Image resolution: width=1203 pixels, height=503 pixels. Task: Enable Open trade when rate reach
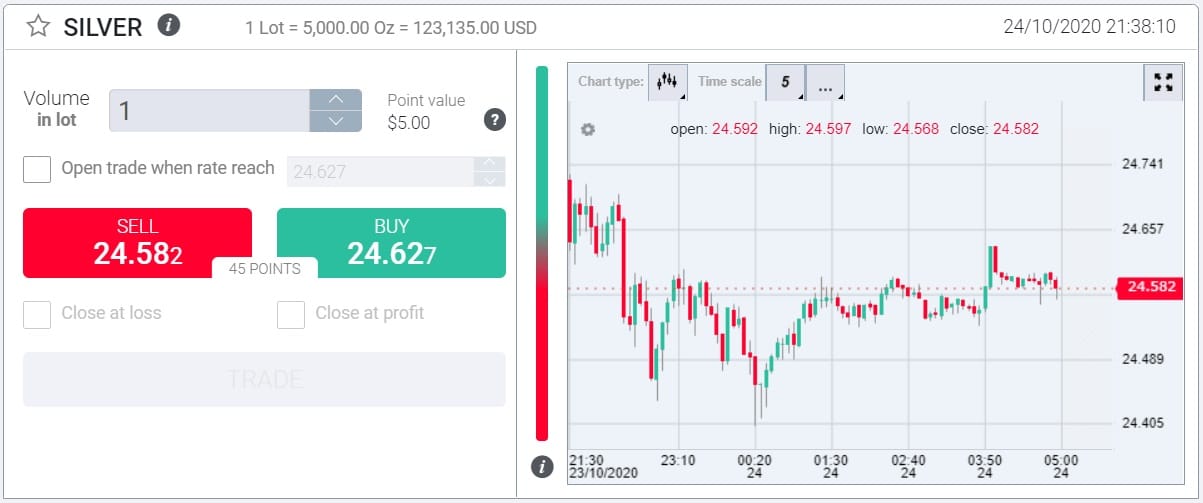(x=37, y=169)
